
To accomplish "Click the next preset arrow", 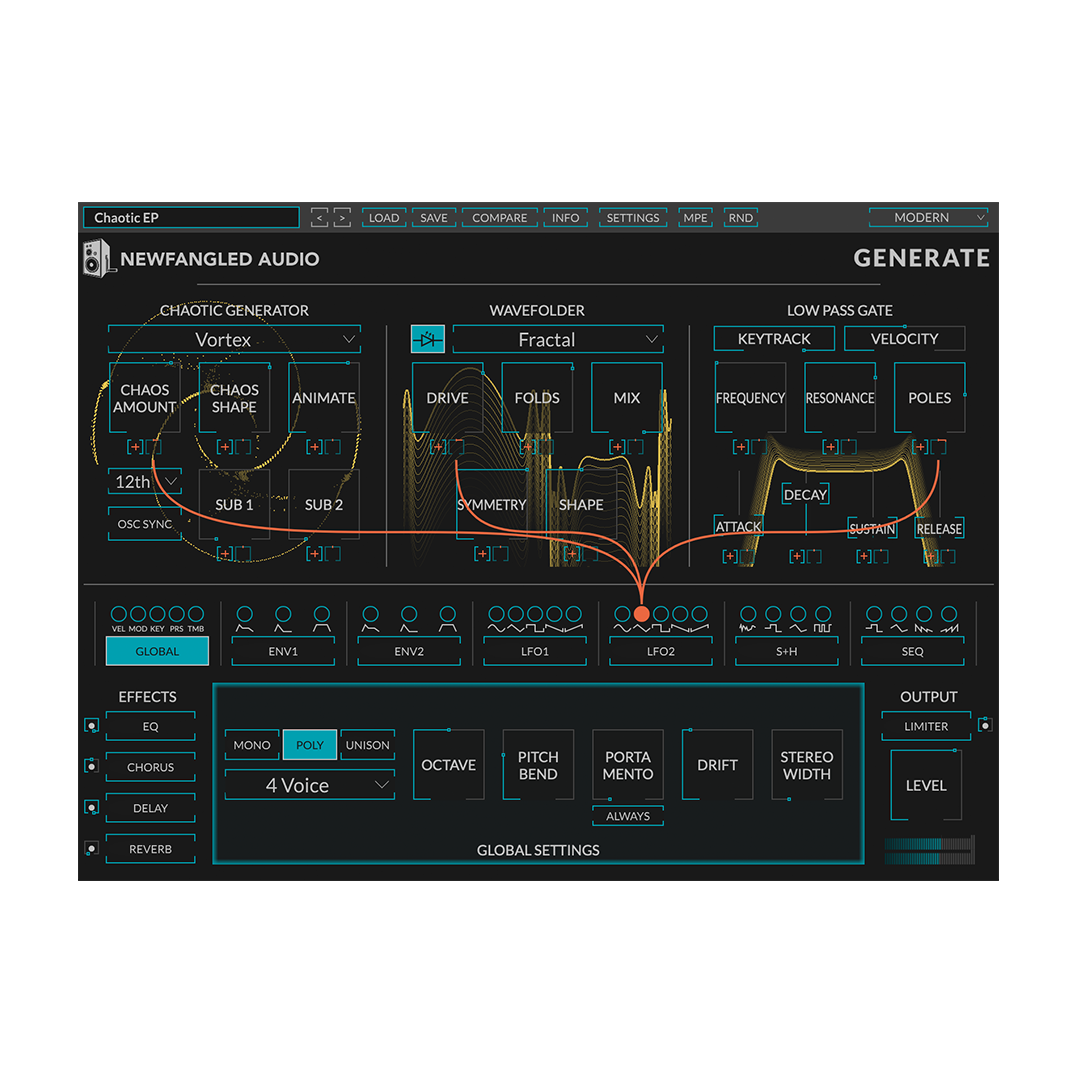I will click(342, 218).
